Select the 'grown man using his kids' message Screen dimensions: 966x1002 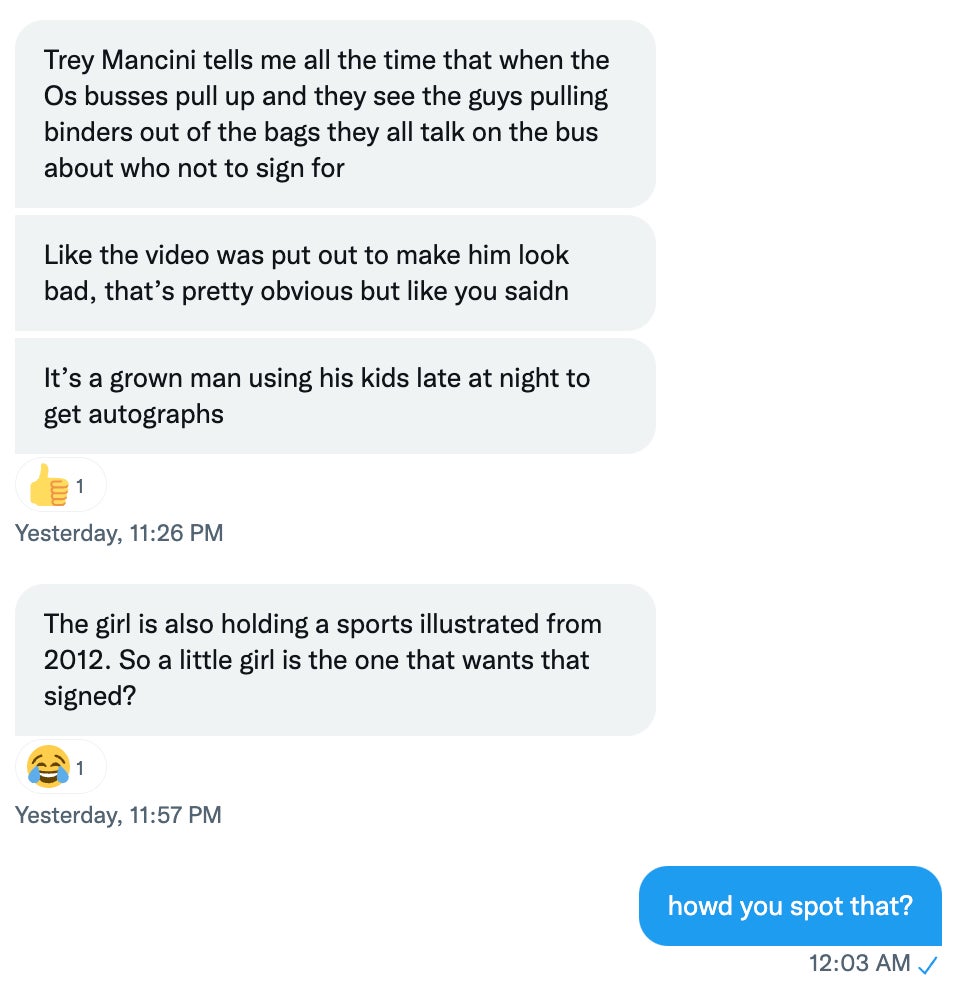335,396
